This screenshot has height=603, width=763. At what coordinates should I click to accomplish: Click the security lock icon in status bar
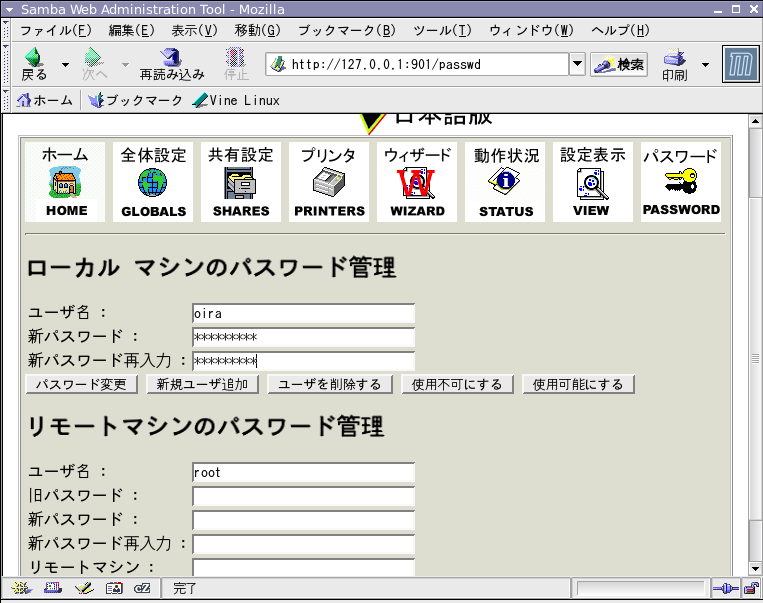(752, 589)
